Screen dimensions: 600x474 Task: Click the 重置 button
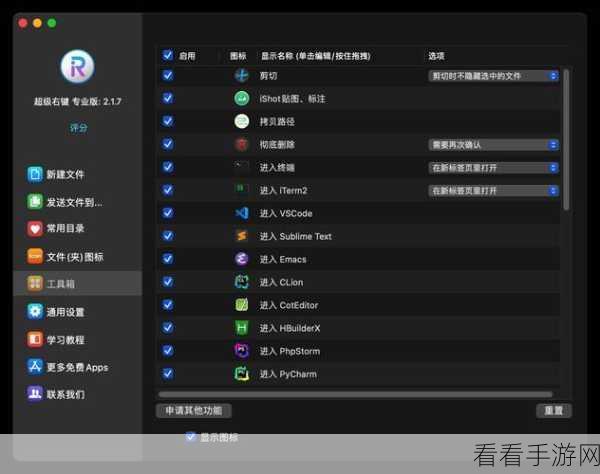[x=553, y=410]
